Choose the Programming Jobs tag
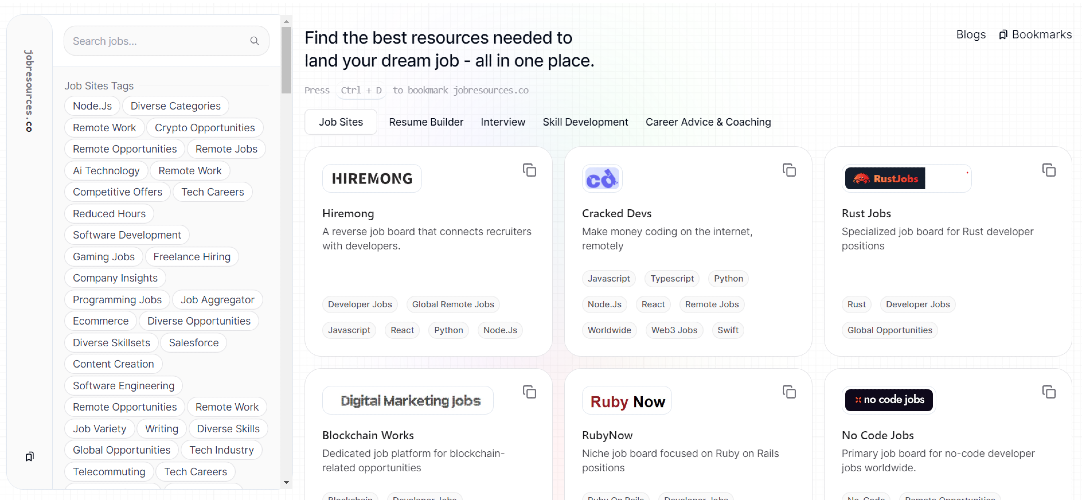 tap(117, 299)
